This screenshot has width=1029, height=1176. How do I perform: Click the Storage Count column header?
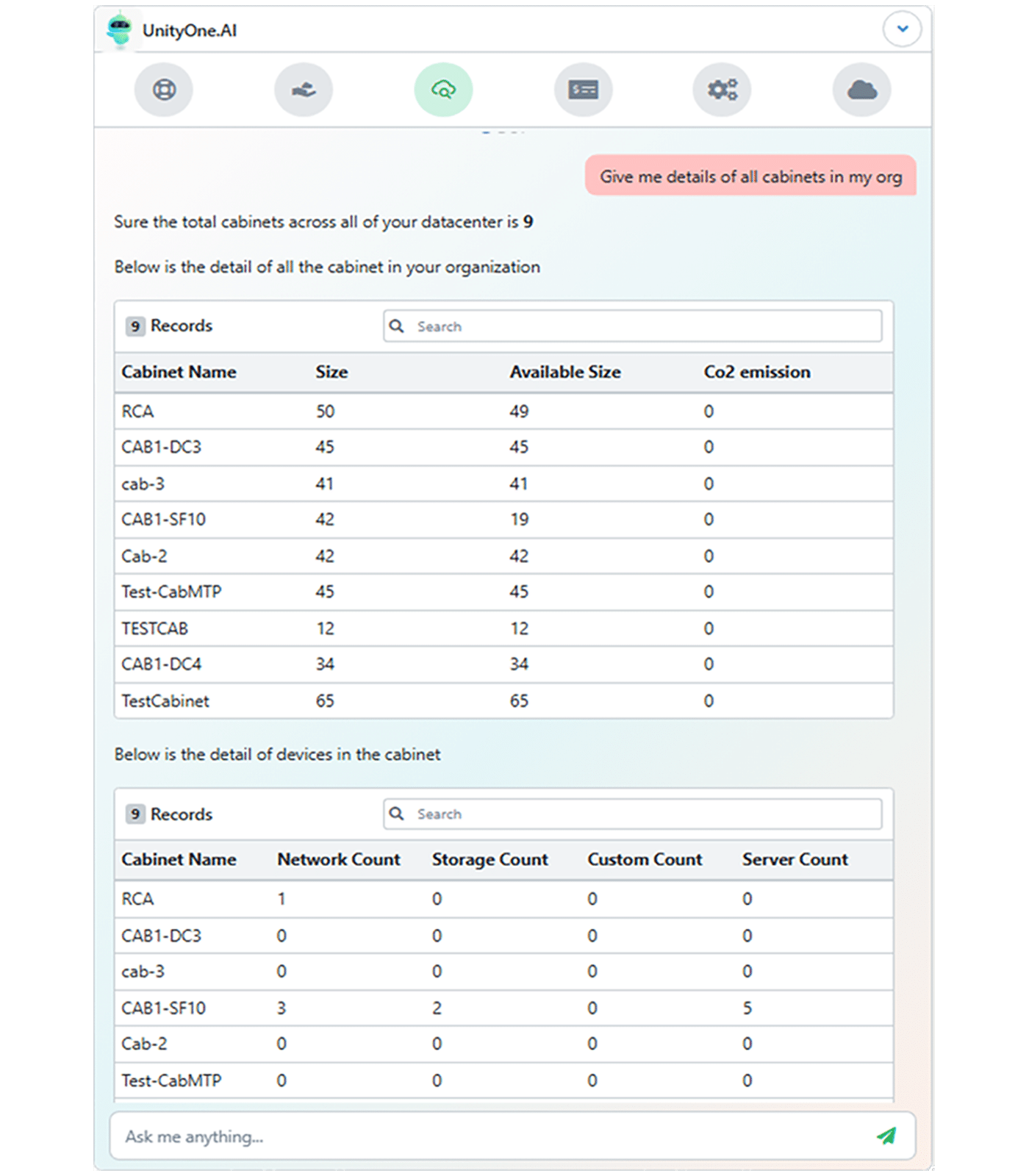click(490, 859)
